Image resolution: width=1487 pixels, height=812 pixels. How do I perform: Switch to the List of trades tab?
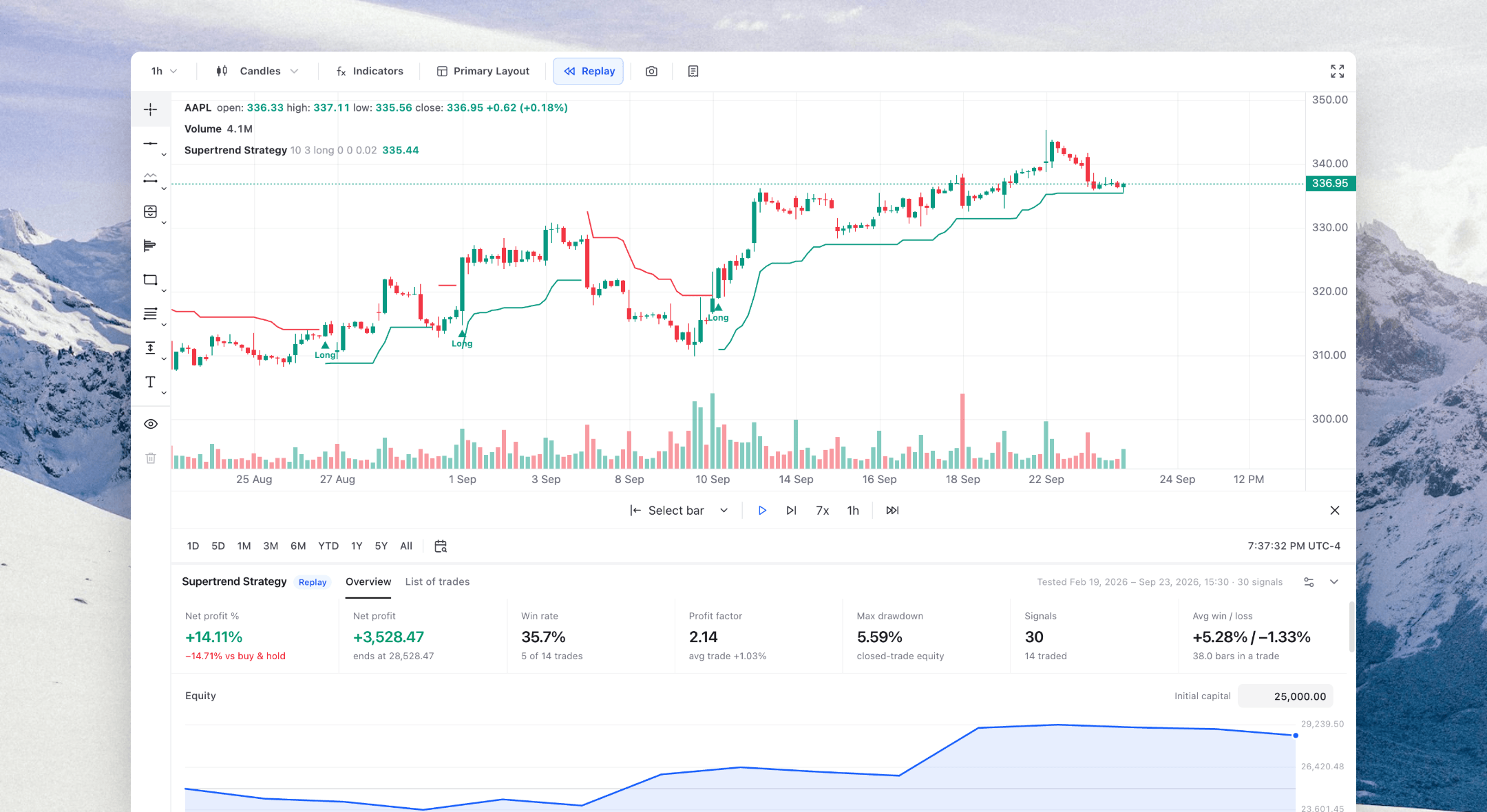[437, 581]
